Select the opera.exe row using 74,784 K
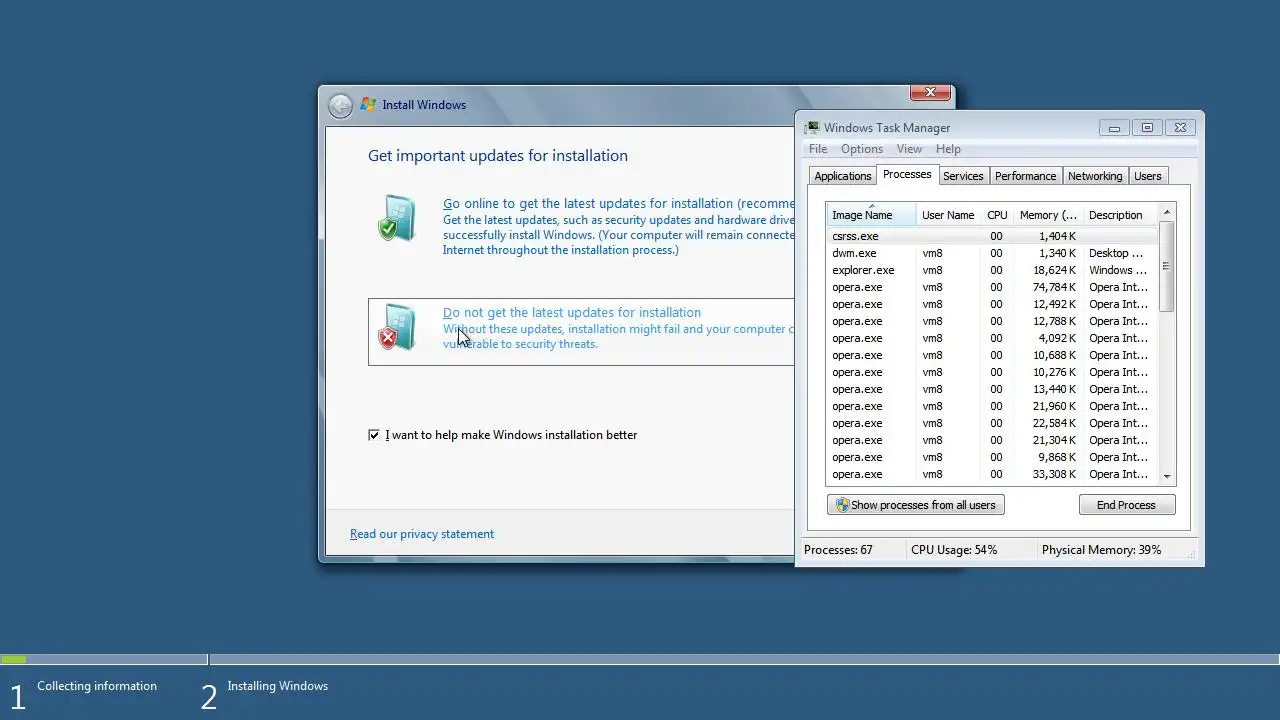Screen dimensions: 1280x720 coord(992,287)
